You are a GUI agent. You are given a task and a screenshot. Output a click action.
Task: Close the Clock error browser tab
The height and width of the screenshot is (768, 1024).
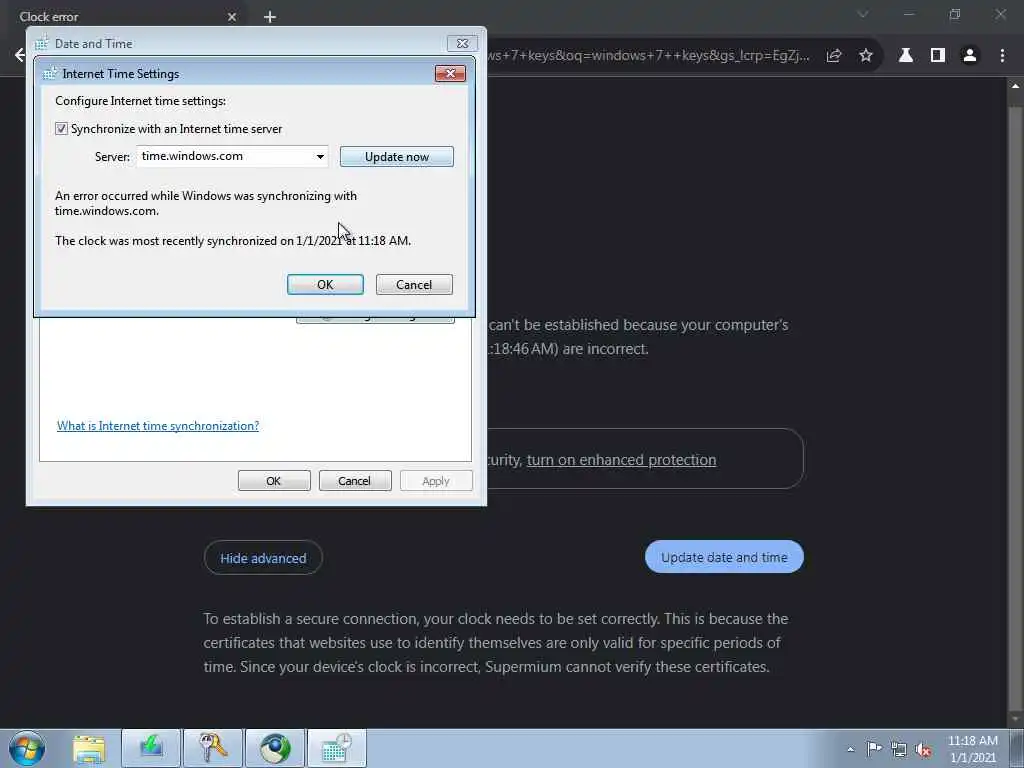232,17
